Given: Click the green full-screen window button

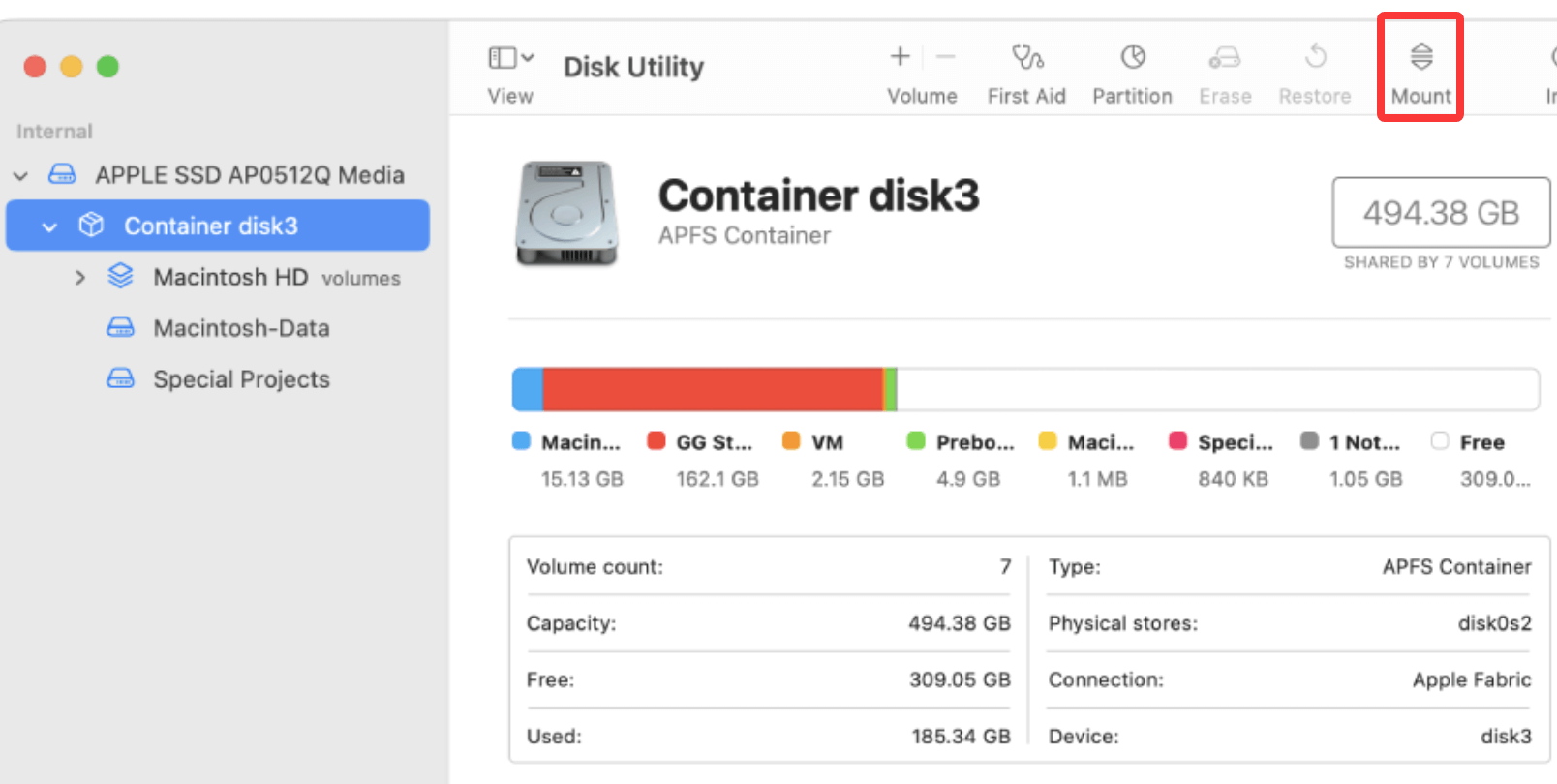Looking at the screenshot, I should (x=107, y=67).
